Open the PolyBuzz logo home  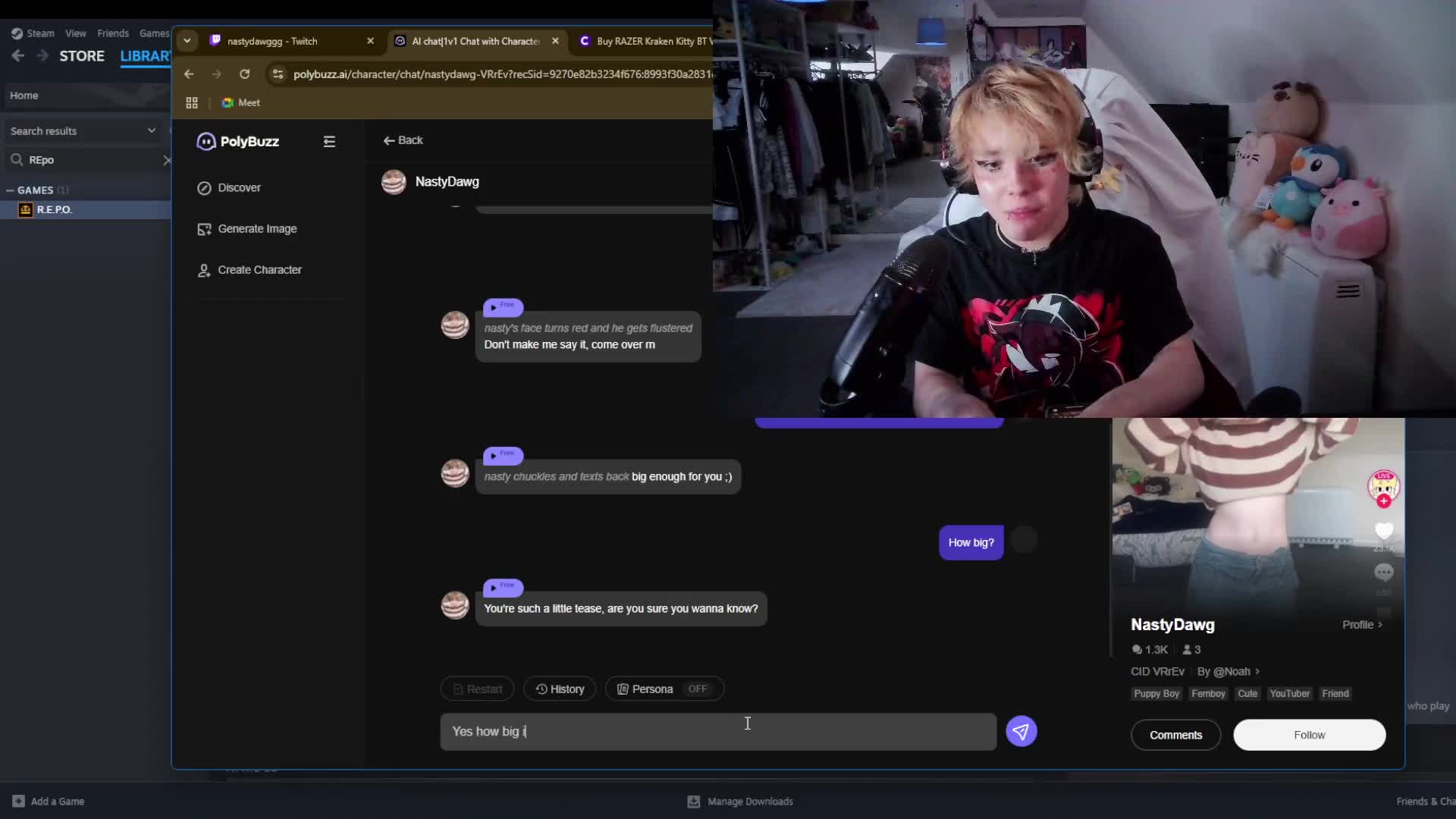238,142
